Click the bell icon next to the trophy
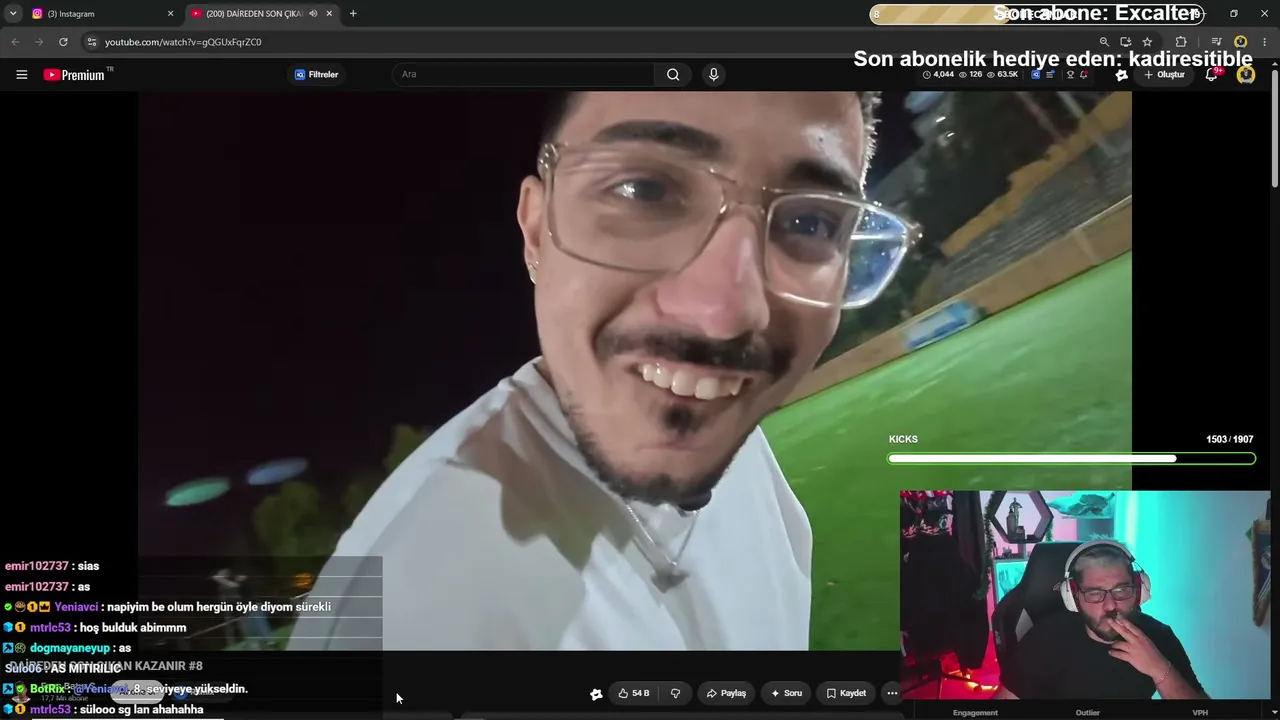Viewport: 1280px width, 720px height. click(1084, 75)
